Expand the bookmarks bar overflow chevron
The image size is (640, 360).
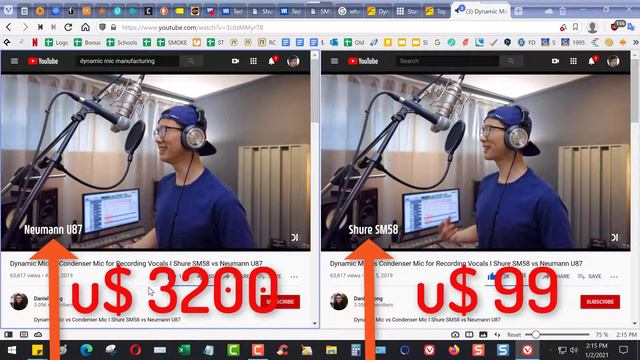tap(635, 42)
